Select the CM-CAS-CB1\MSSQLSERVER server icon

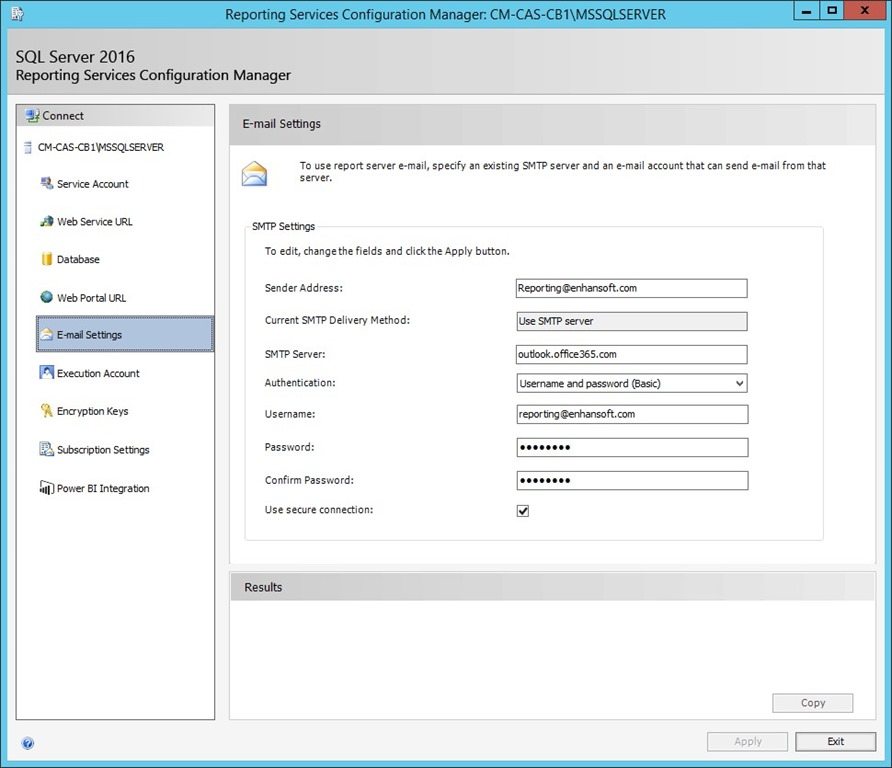coord(27,147)
